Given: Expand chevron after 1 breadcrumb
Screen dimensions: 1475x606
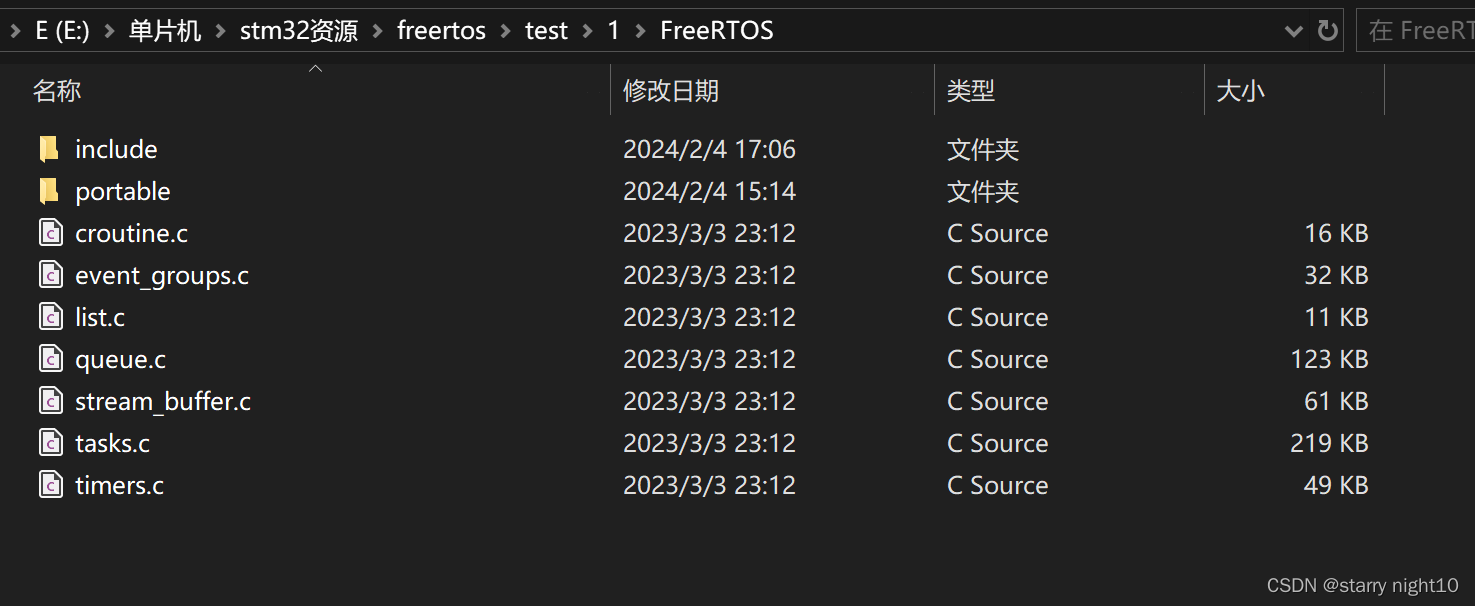Looking at the screenshot, I should pyautogui.click(x=640, y=31).
